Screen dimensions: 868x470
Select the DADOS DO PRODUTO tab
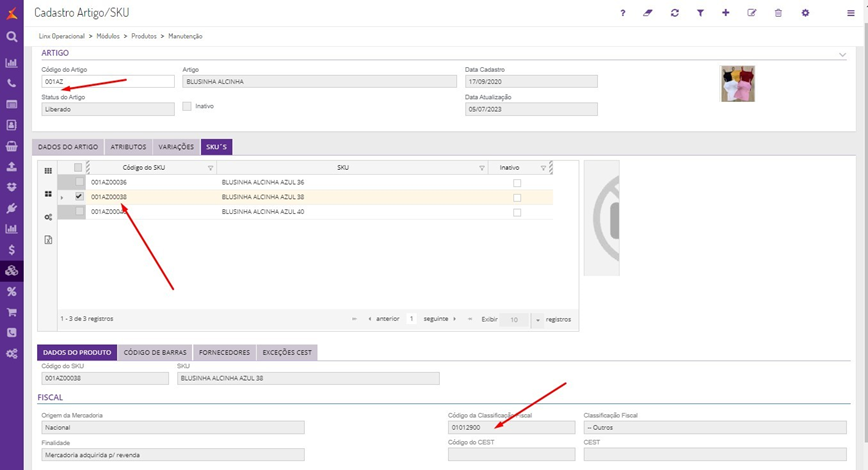(77, 353)
